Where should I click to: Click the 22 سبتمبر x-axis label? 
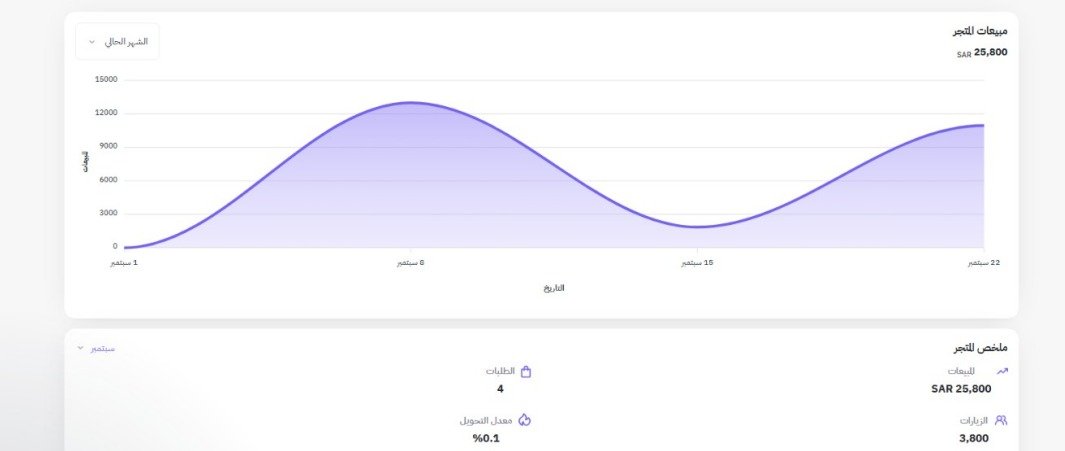984,263
